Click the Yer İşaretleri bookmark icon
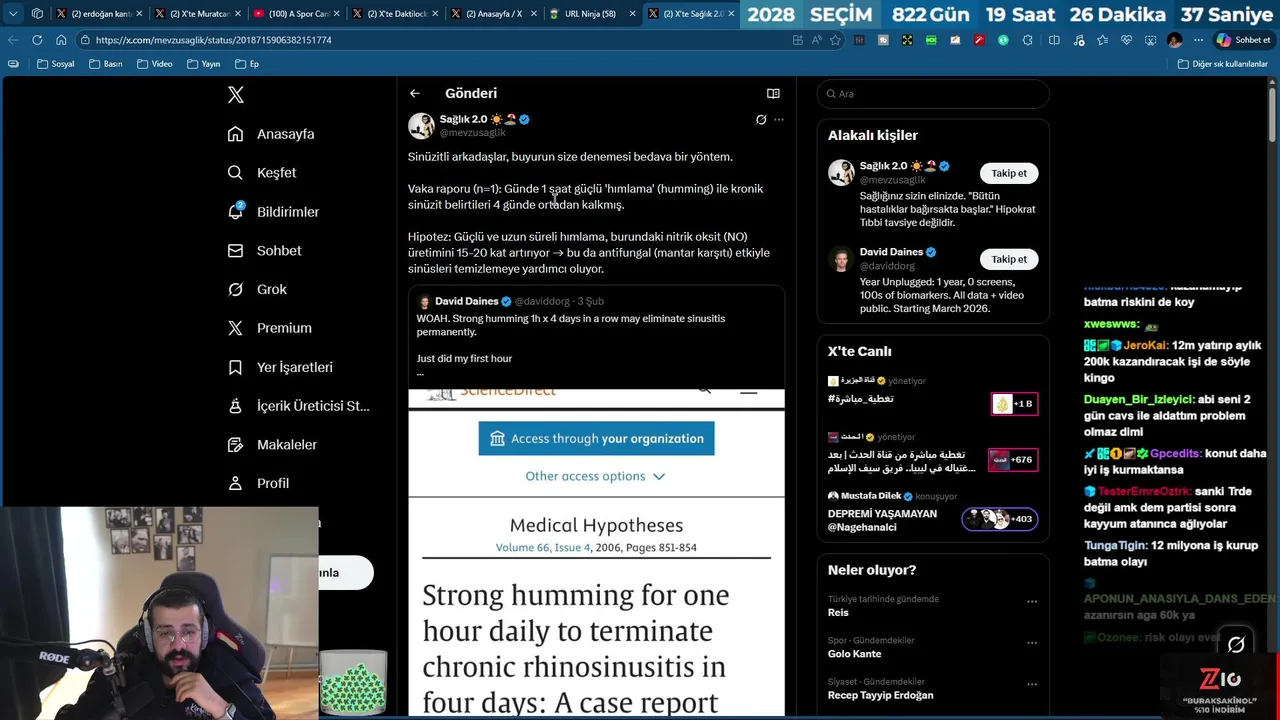Screen dimensions: 1280x720 (x=235, y=367)
